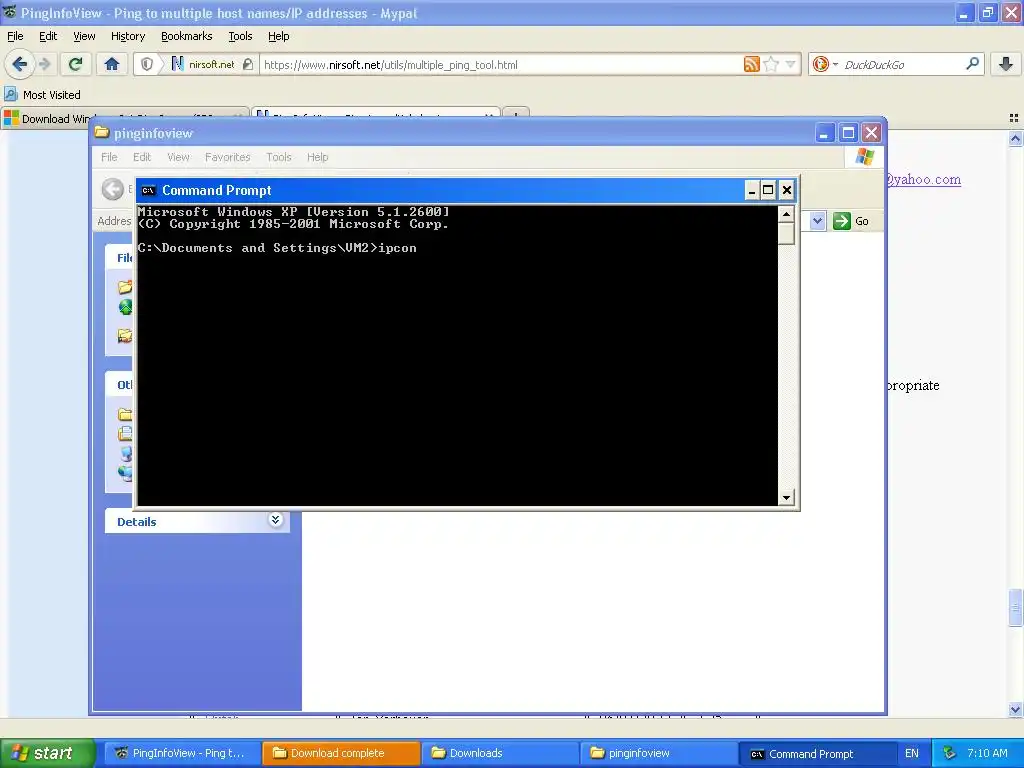This screenshot has width=1024, height=768.
Task: Open browser Help menu
Action: pos(278,36)
